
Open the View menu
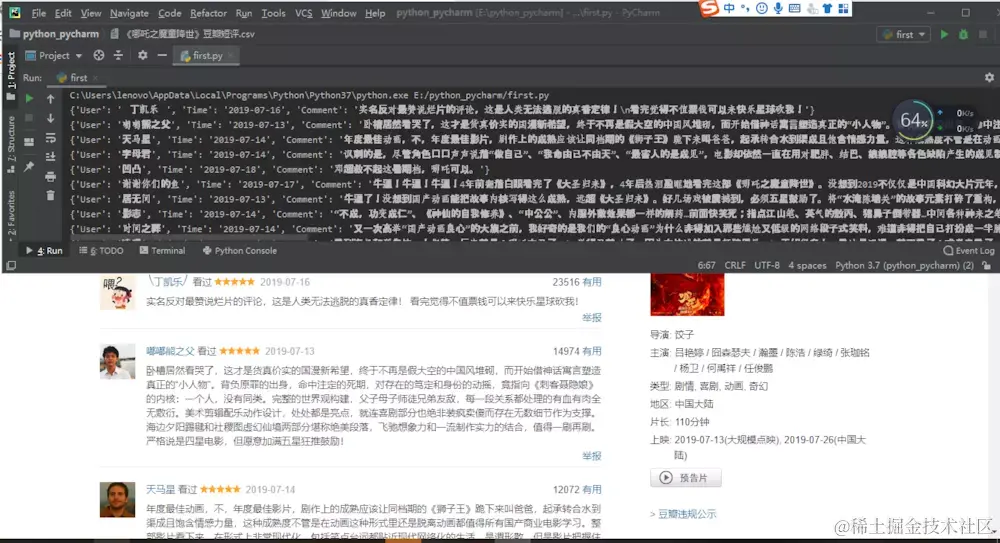point(91,13)
